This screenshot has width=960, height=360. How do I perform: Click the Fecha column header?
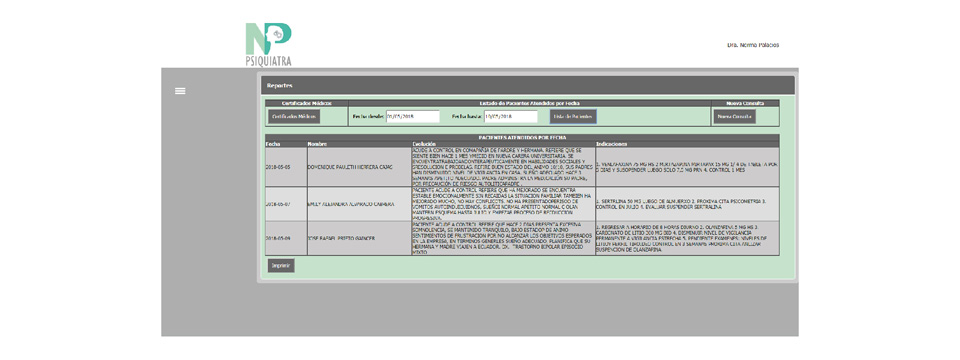272,144
